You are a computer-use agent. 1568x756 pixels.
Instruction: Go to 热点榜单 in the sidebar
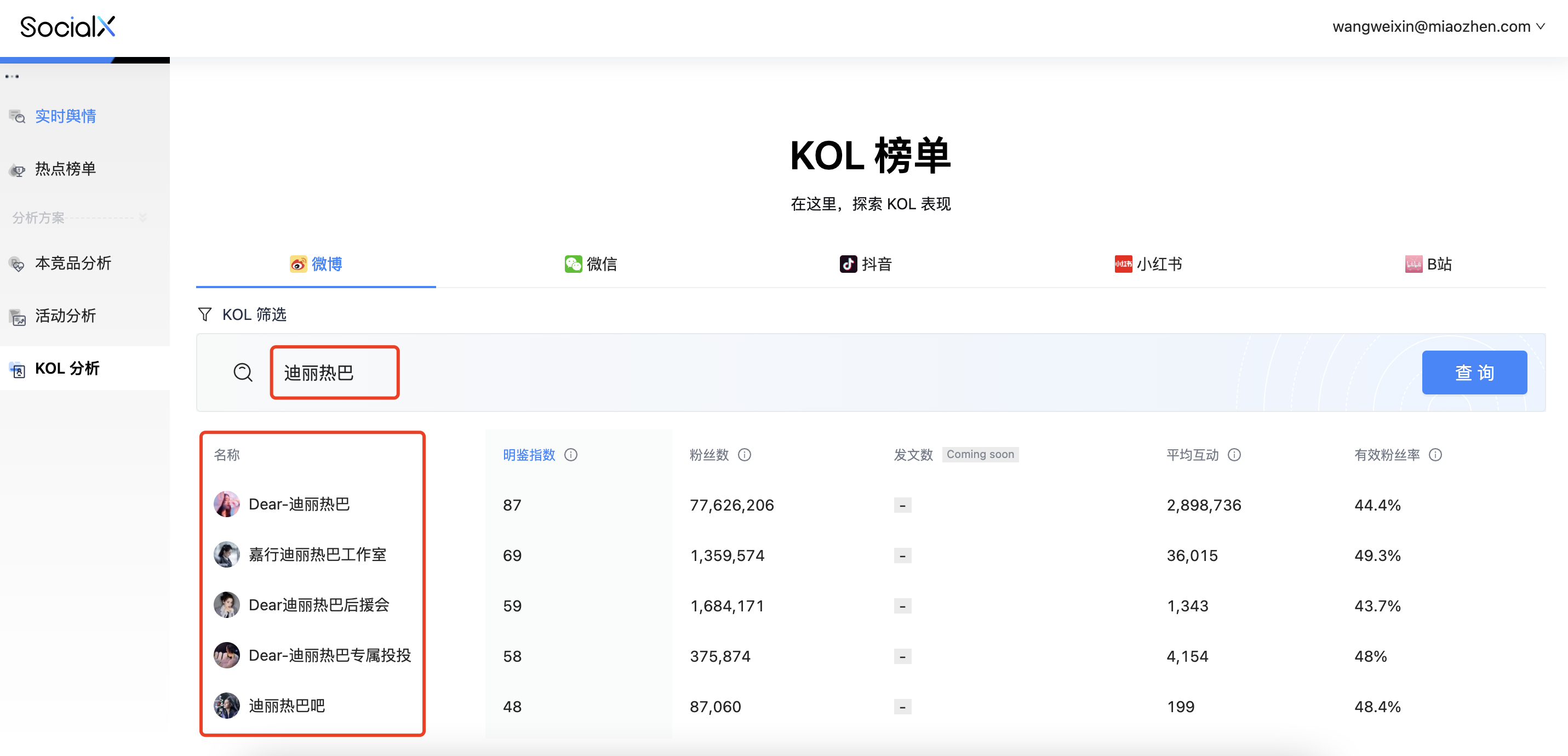point(65,169)
